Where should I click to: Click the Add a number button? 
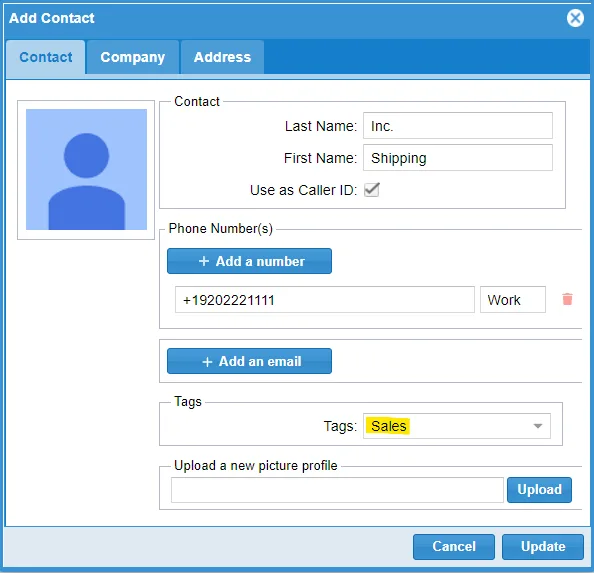point(249,261)
